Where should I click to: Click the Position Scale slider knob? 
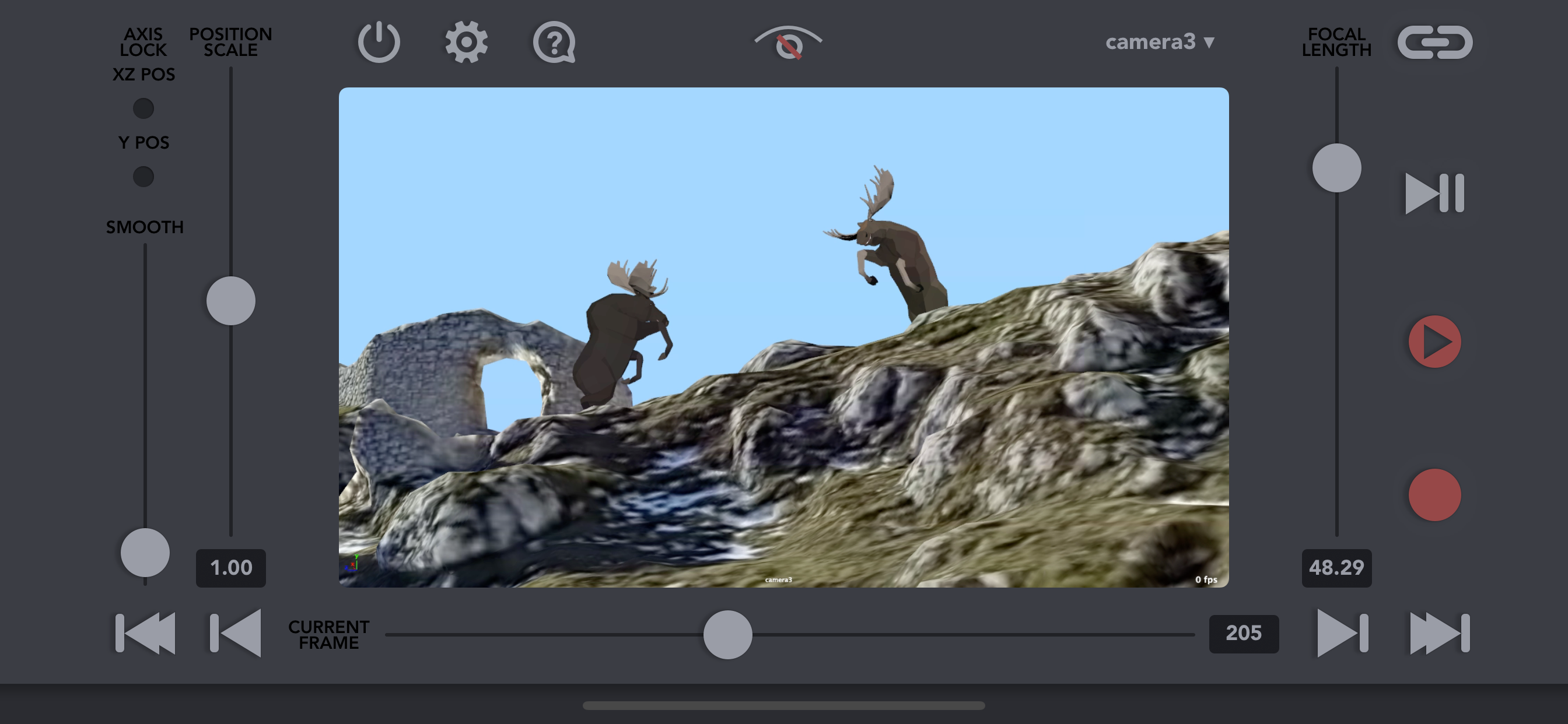230,301
